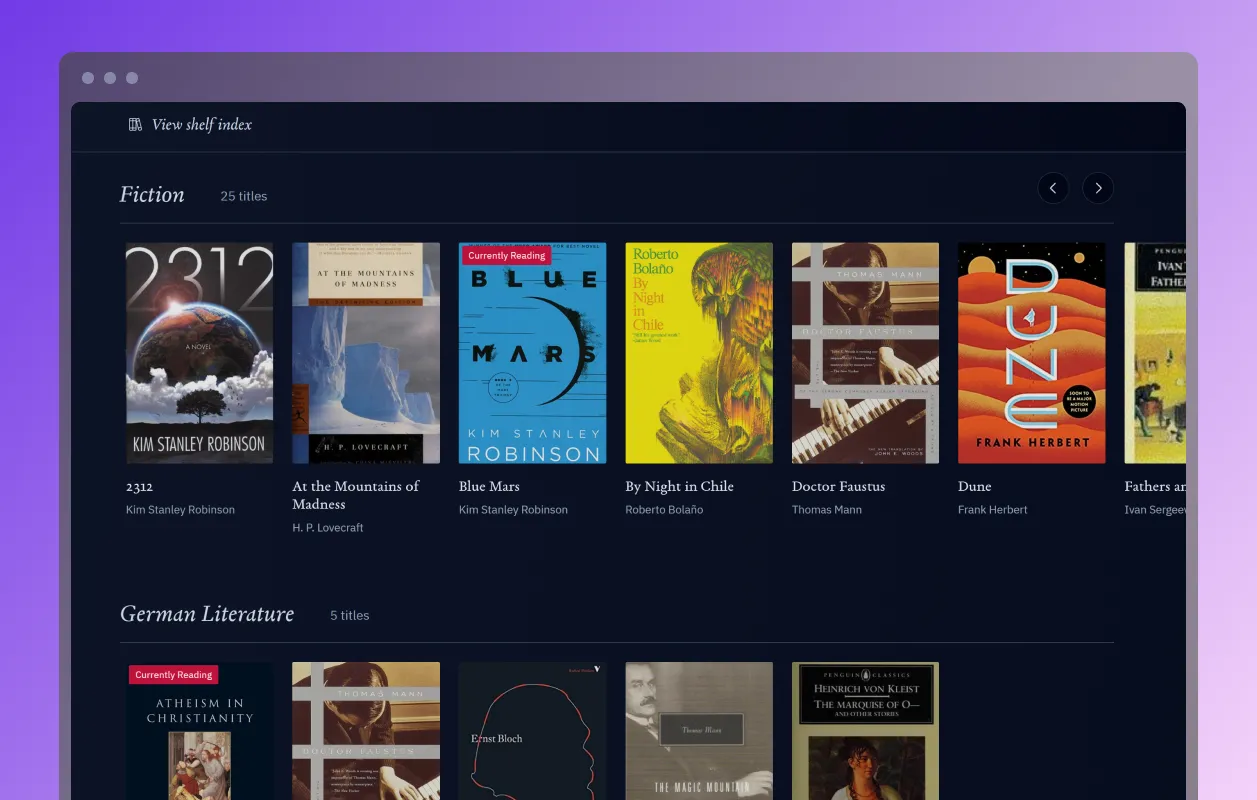Click the By Night in Chile title text
Screen dimensions: 1257x800
tap(679, 486)
